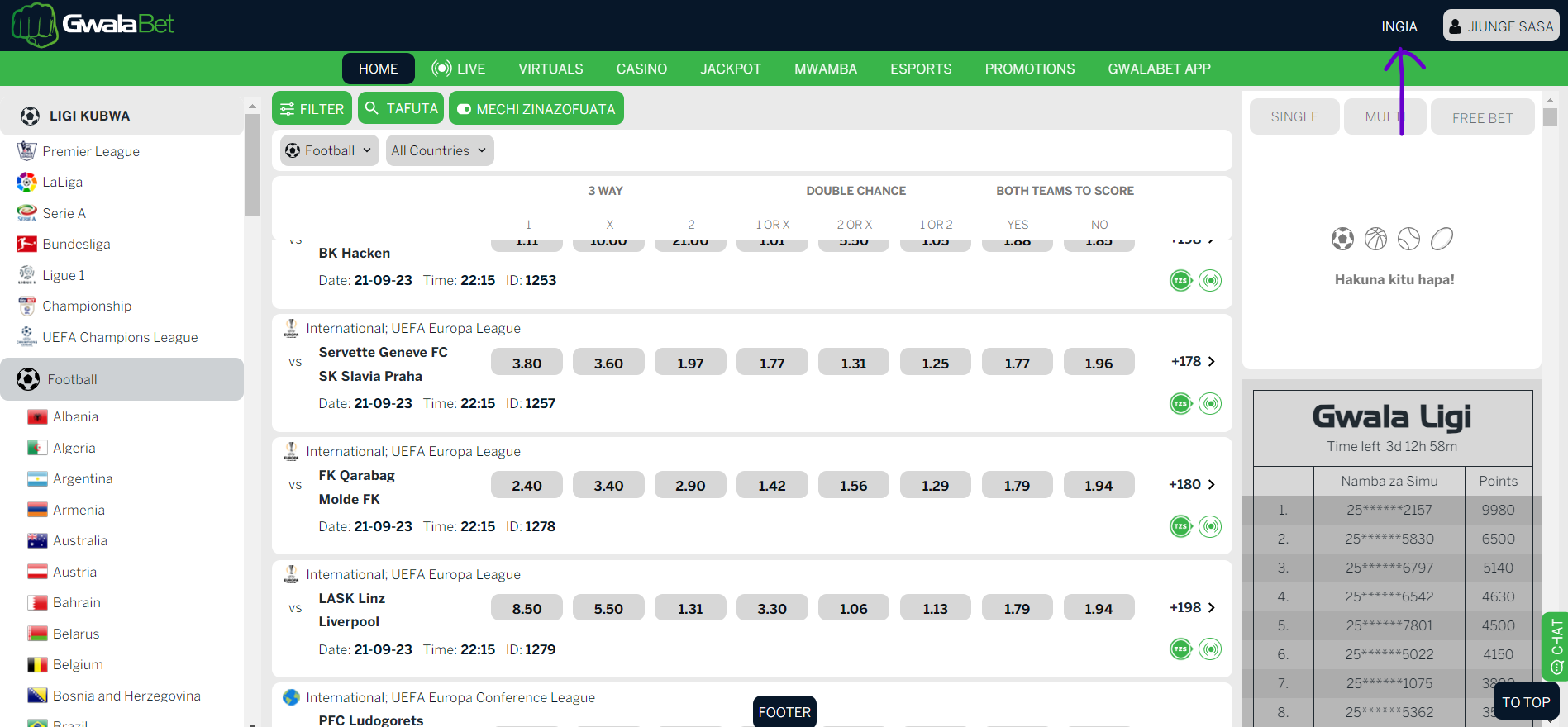Open LIVE betting section
The image size is (1568, 727).
[x=460, y=69]
